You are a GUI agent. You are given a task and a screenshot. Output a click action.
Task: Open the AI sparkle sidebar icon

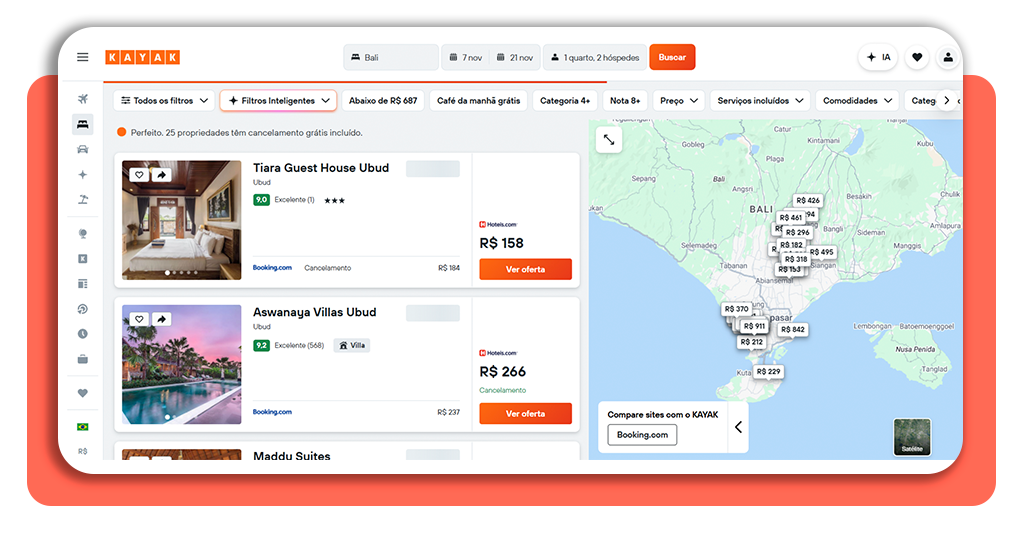(82, 174)
